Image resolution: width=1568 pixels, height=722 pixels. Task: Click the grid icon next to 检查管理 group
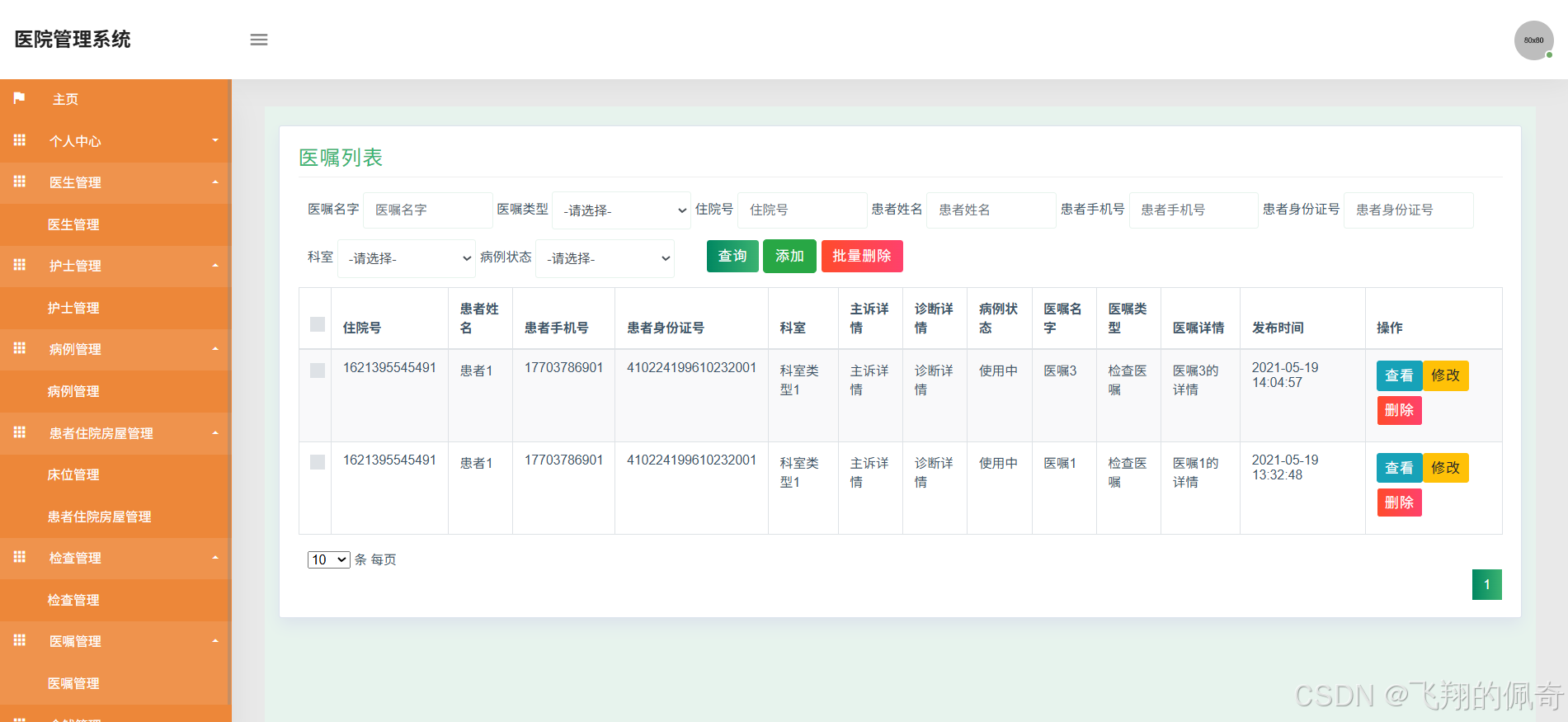click(20, 557)
